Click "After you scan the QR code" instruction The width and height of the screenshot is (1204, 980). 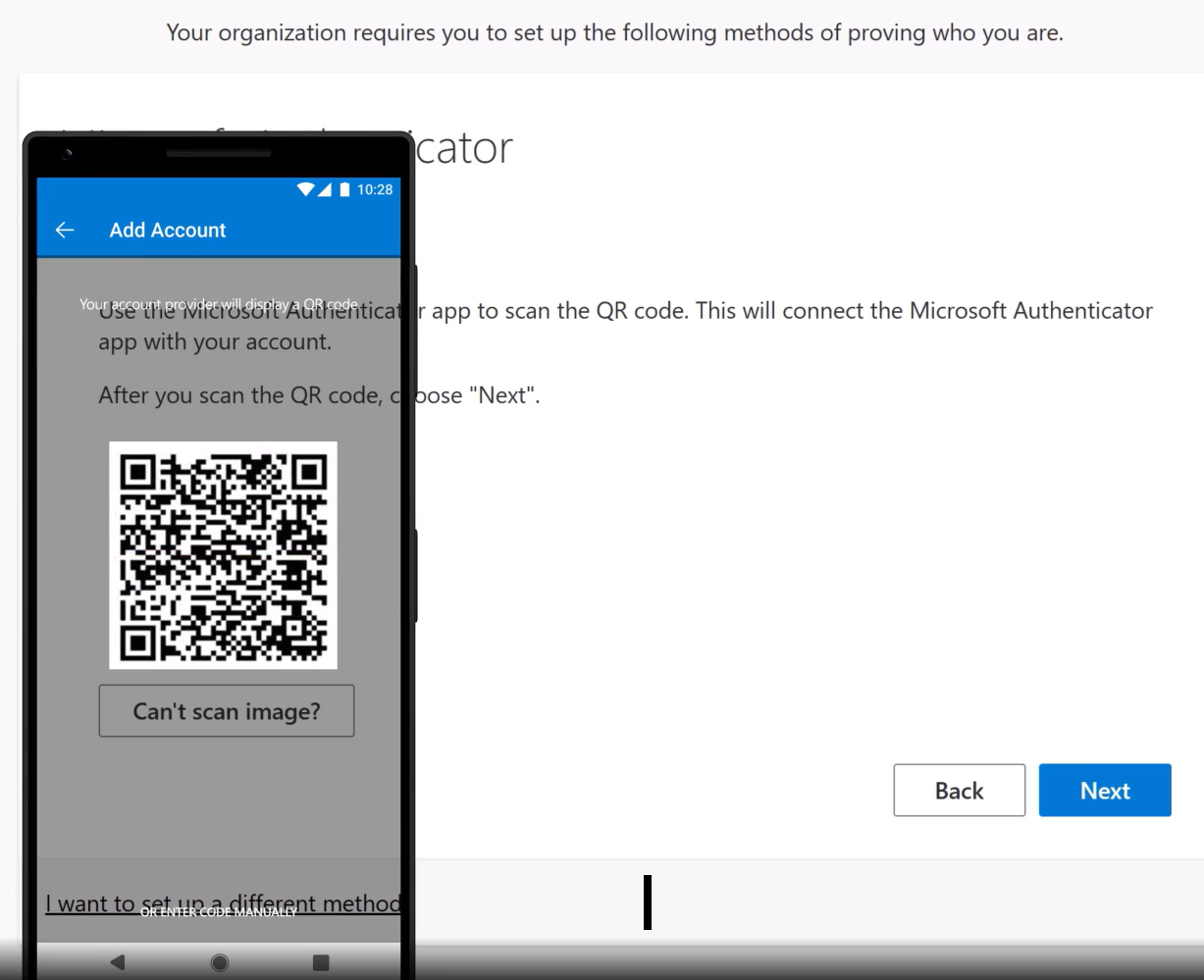(x=319, y=395)
